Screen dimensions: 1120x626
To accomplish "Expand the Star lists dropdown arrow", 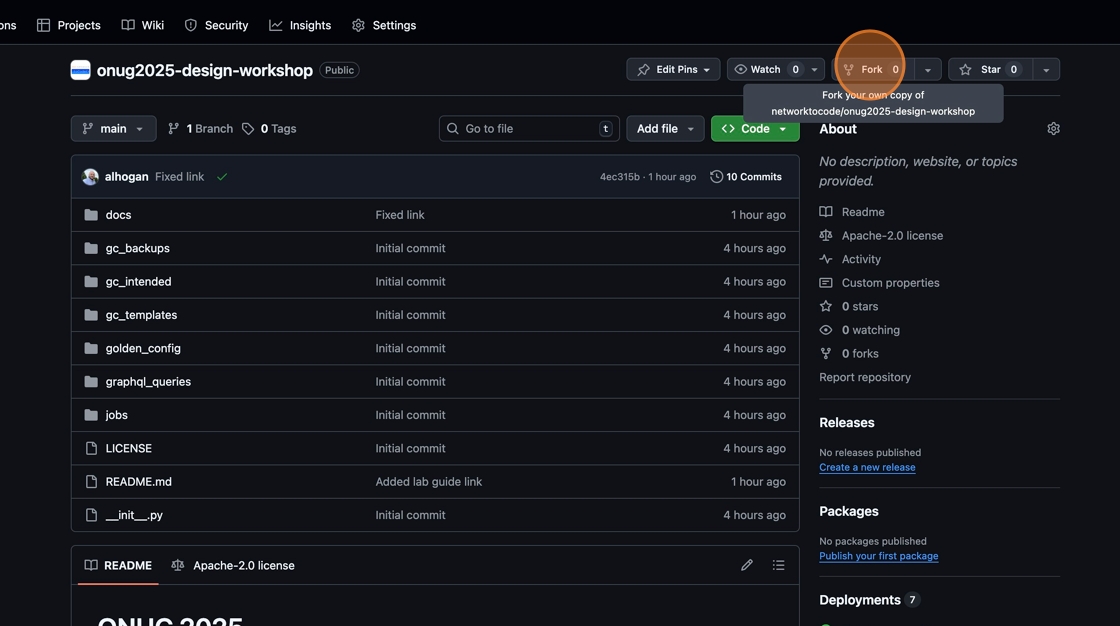I will click(1046, 69).
